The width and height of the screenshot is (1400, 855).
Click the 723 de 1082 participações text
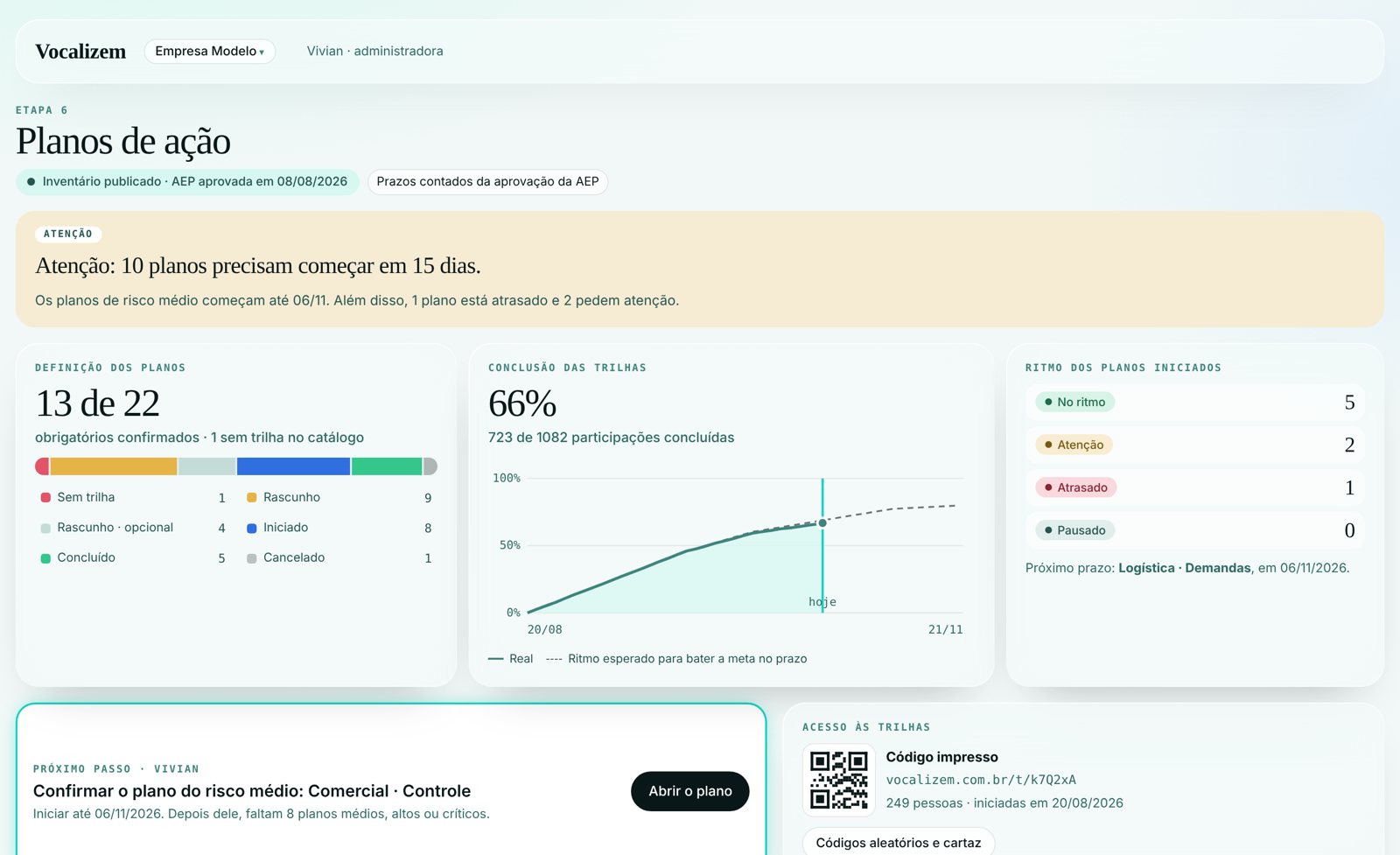[x=611, y=438]
